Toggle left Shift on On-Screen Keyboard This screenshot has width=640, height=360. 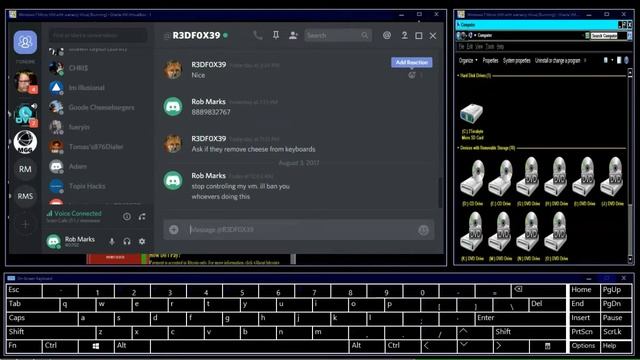[x=51, y=332]
